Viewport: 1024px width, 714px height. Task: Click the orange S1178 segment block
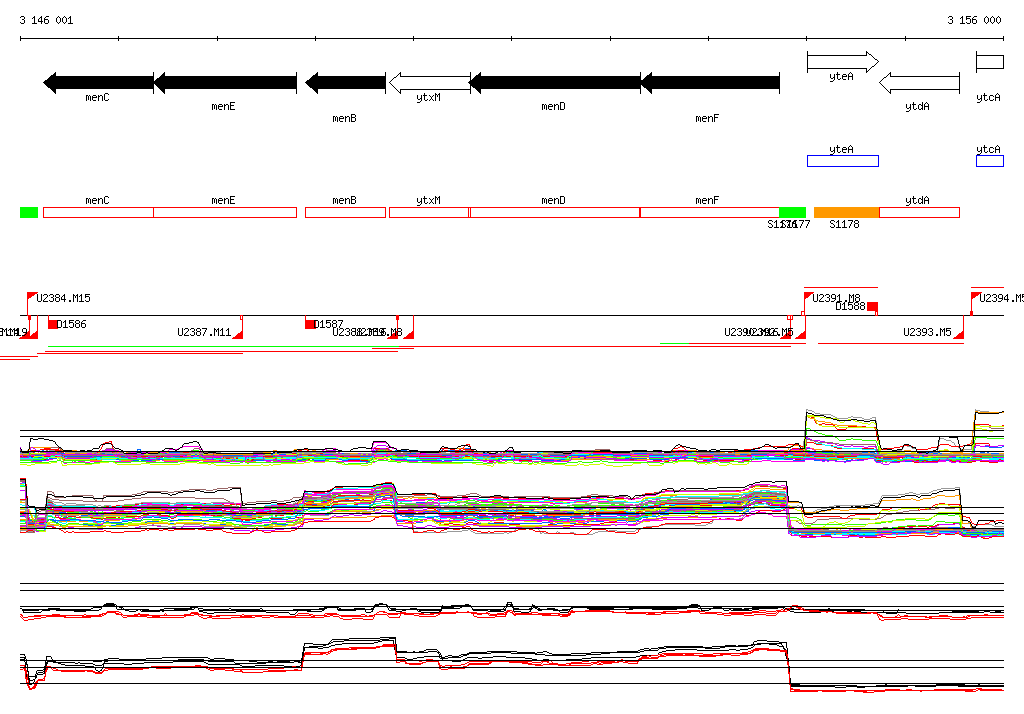click(846, 213)
